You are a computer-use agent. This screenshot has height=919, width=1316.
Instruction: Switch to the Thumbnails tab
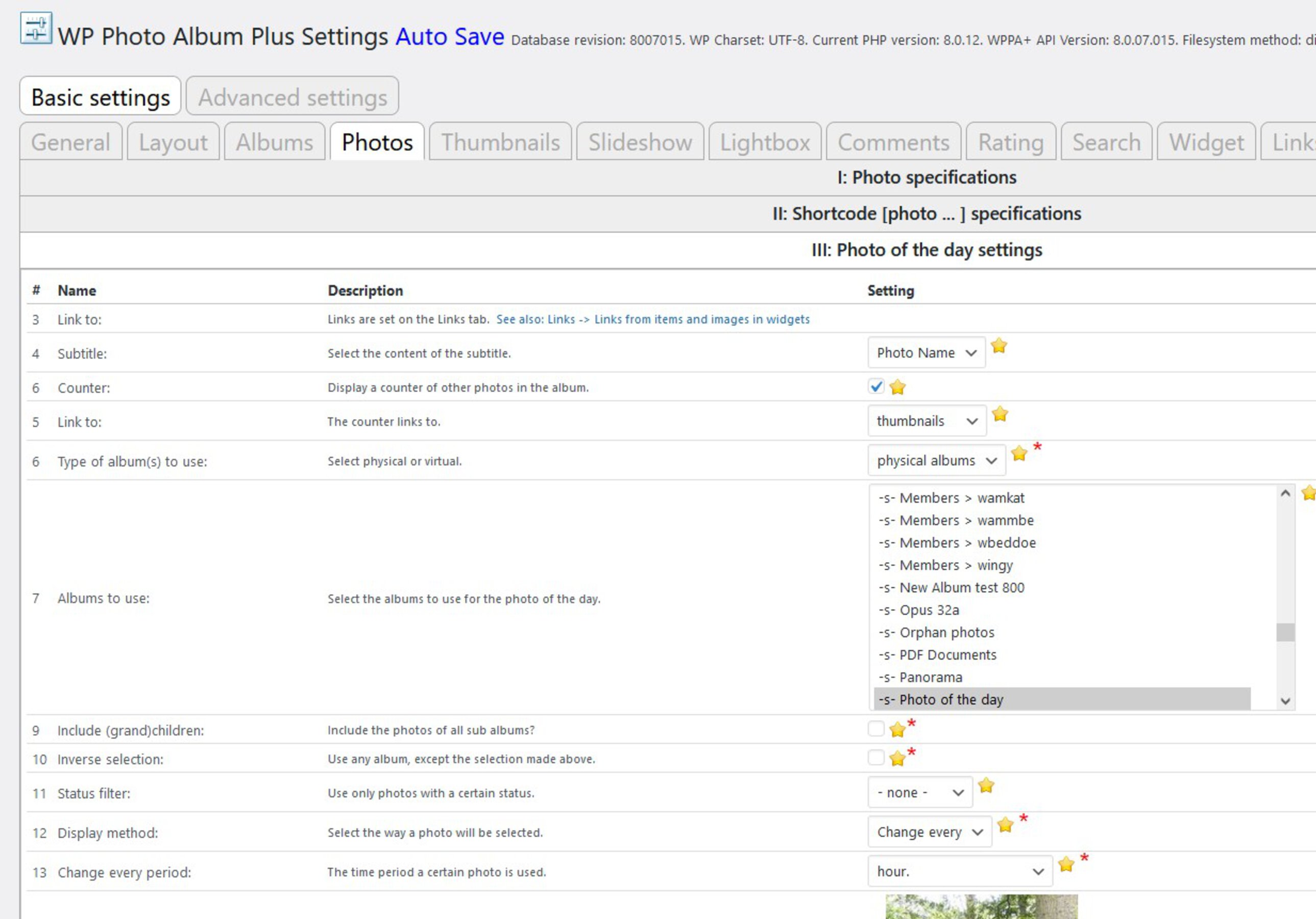point(500,142)
